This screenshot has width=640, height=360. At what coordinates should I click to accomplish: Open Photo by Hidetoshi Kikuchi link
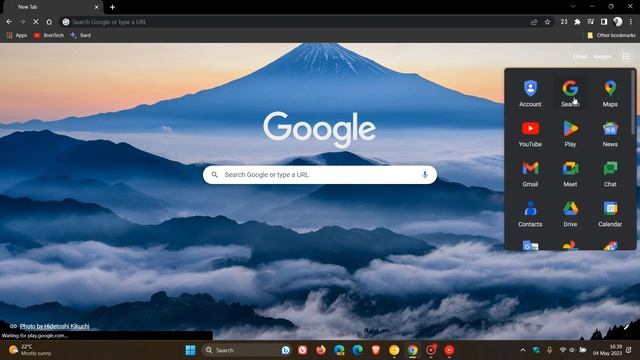coord(54,326)
